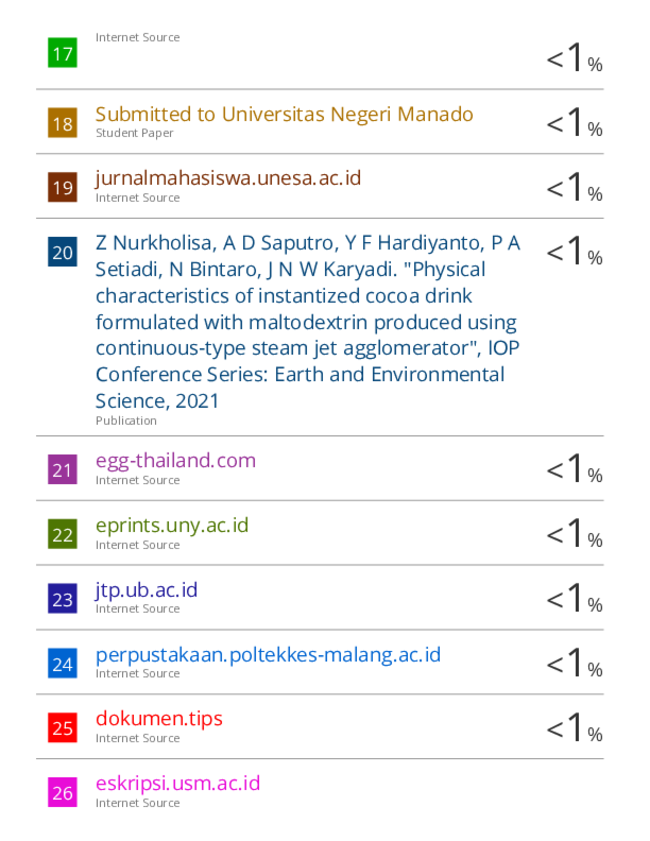Click the navy source number 23 badge
Image resolution: width=650 pixels, height=841 pixels.
(x=62, y=599)
